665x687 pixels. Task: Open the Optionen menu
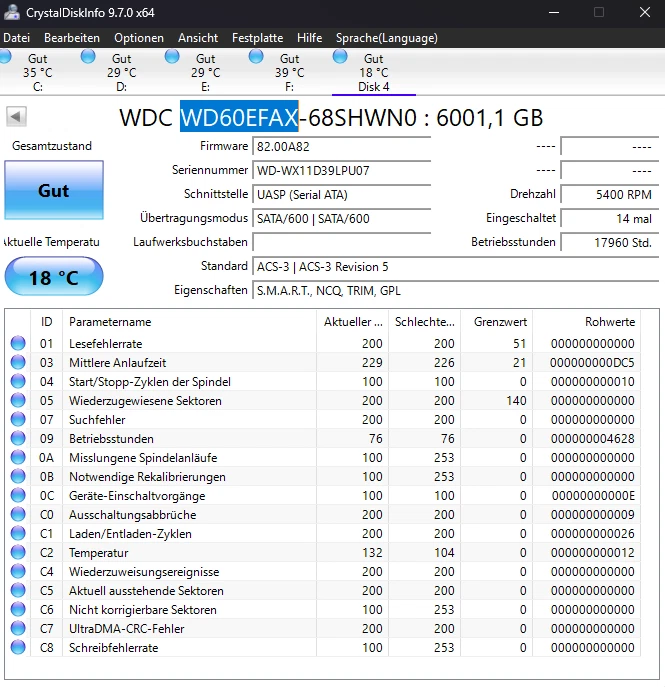[x=138, y=38]
